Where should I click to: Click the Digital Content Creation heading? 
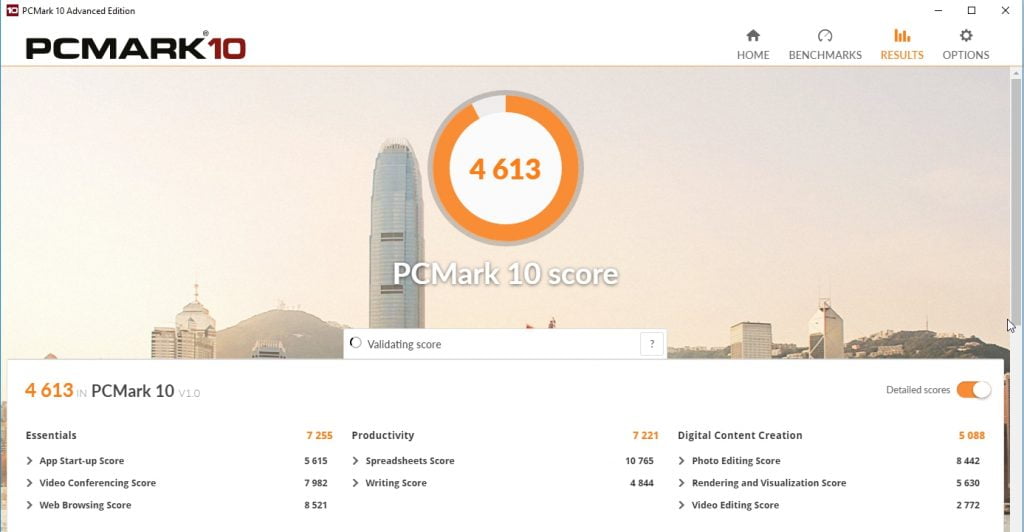coord(740,435)
